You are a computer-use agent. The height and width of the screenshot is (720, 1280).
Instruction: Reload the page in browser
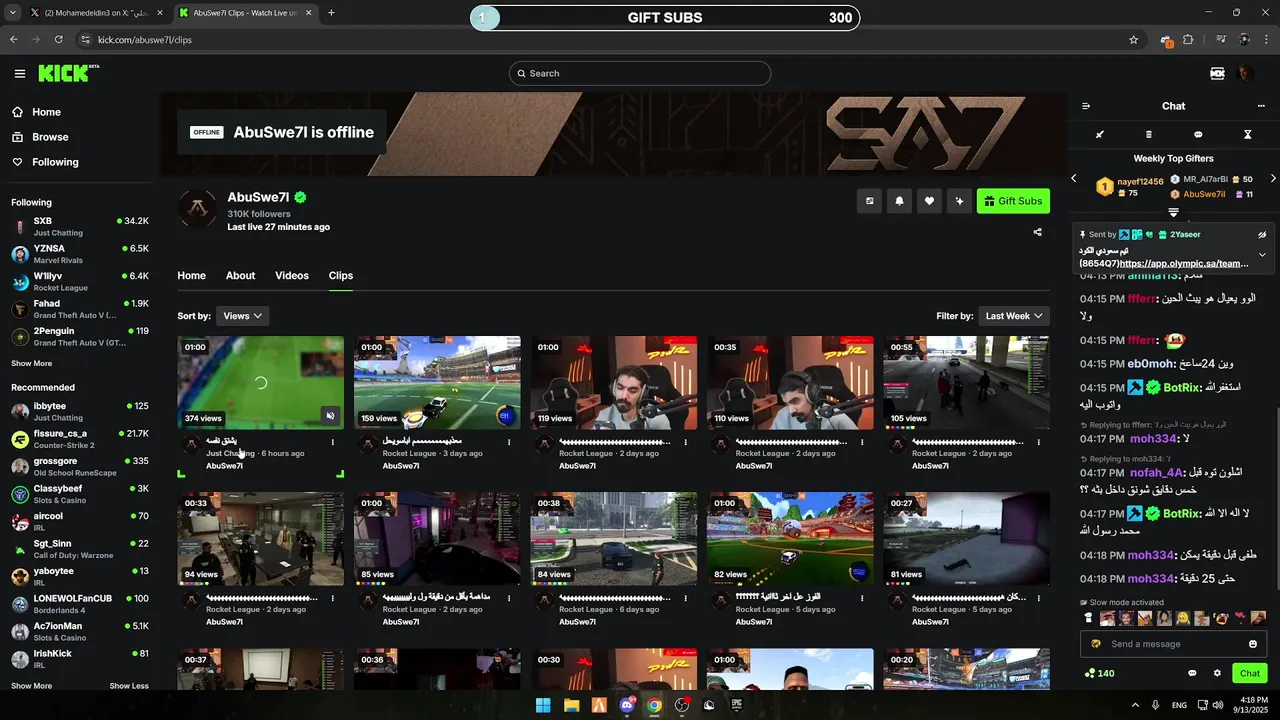58,40
